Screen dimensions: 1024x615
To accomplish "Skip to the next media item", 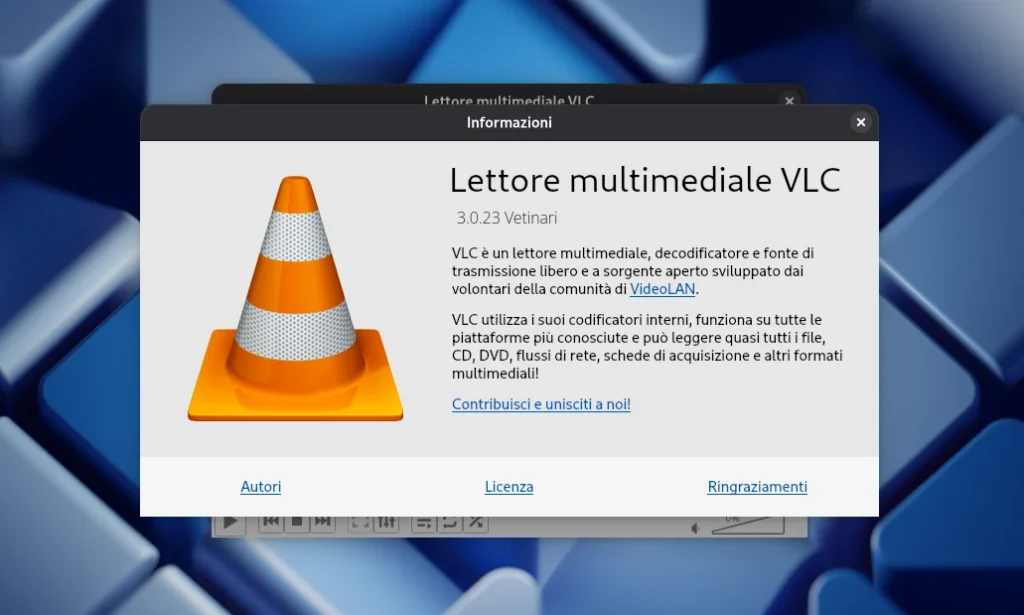I will [322, 521].
